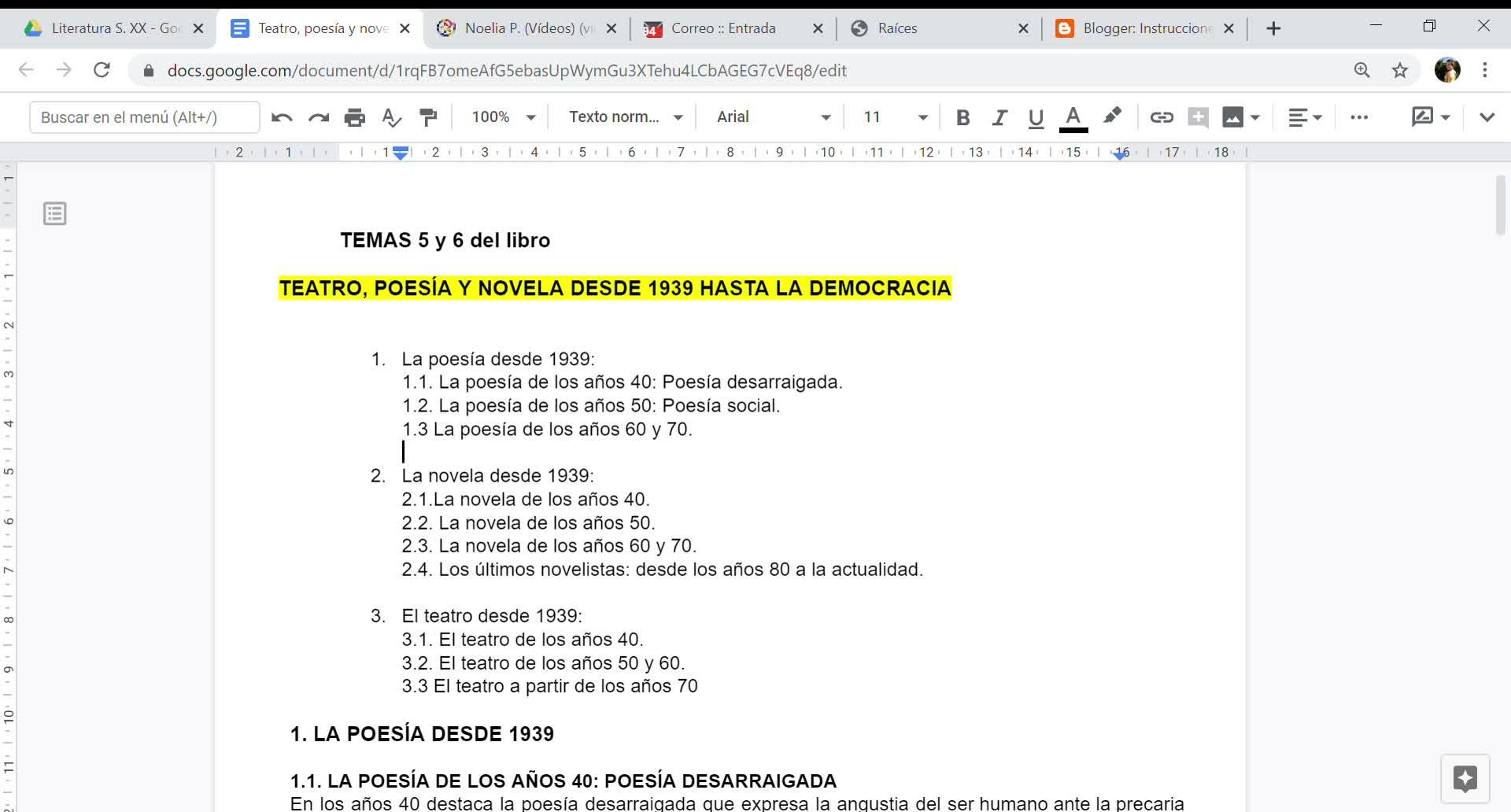Toggle underline formatting

tap(1036, 117)
